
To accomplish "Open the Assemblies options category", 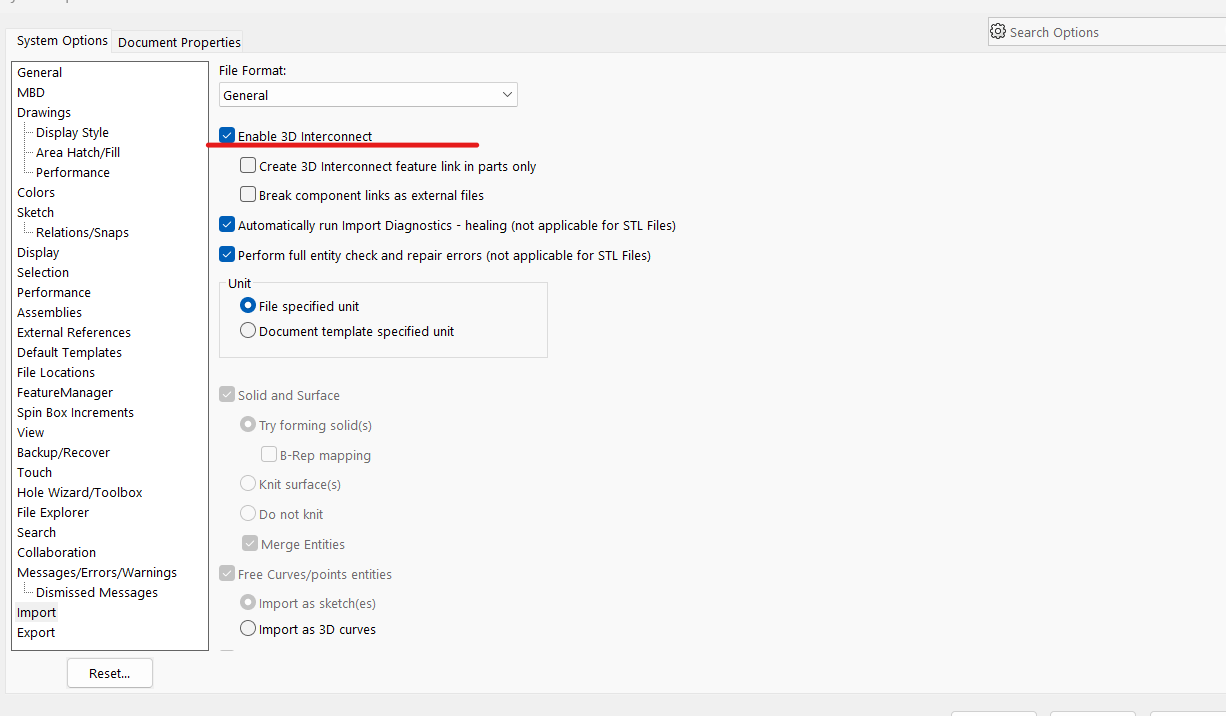I will [50, 312].
